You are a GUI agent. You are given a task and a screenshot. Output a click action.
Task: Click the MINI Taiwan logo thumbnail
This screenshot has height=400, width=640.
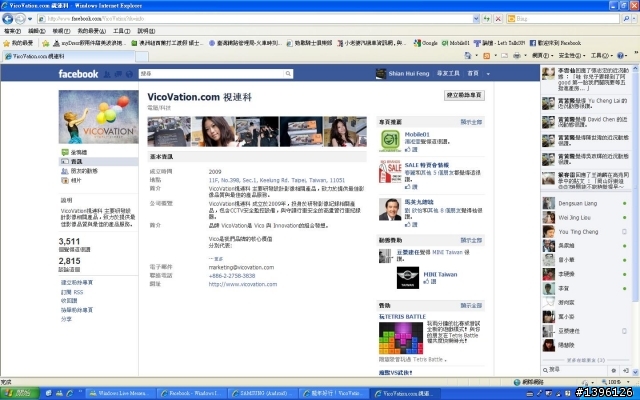(x=408, y=278)
